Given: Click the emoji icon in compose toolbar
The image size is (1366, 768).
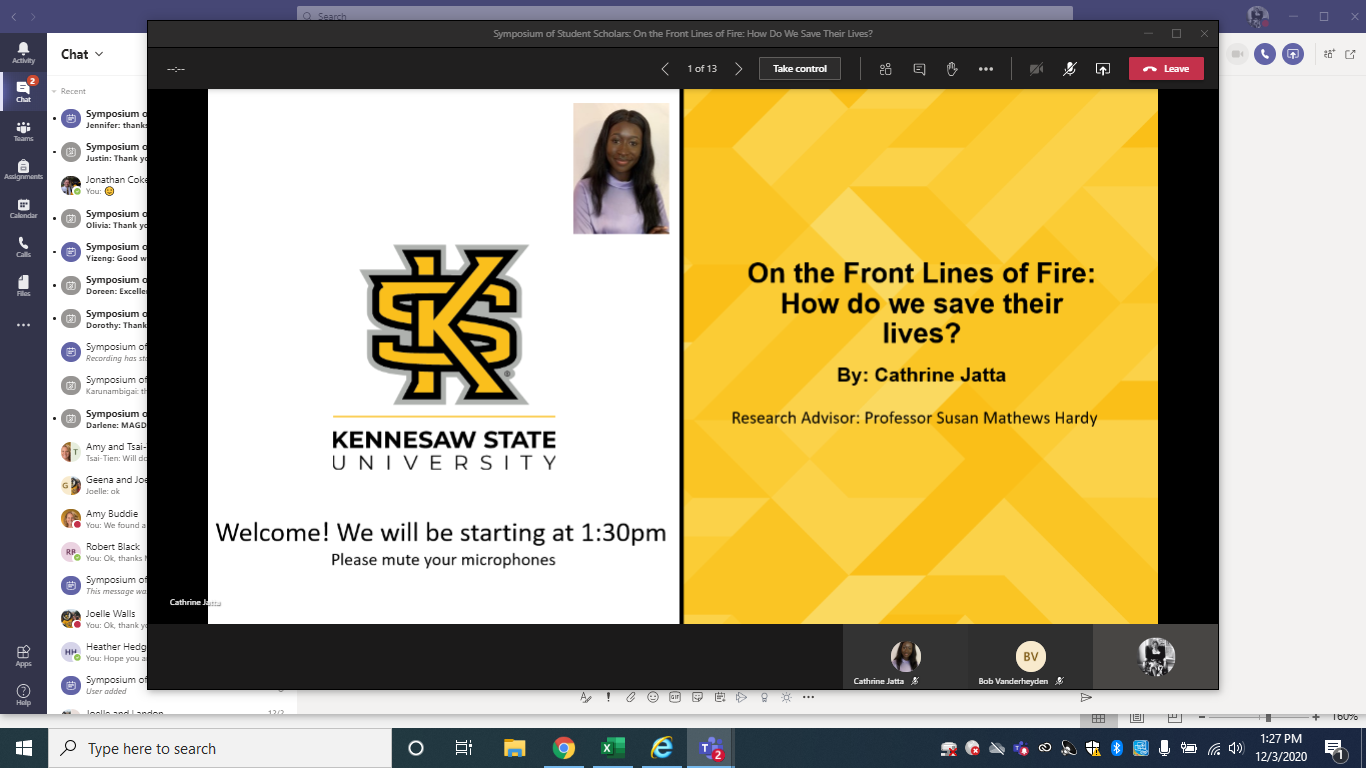Looking at the screenshot, I should click(x=653, y=697).
